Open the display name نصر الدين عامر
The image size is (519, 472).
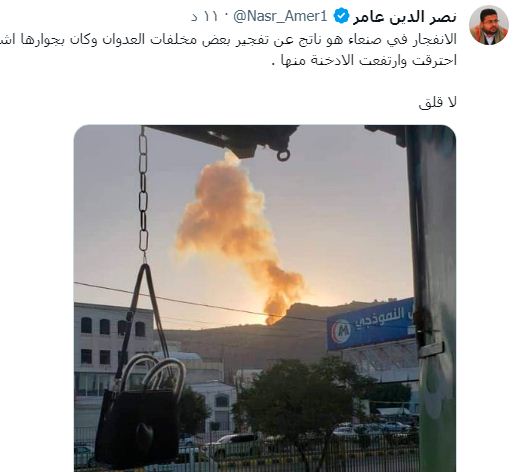(405, 17)
